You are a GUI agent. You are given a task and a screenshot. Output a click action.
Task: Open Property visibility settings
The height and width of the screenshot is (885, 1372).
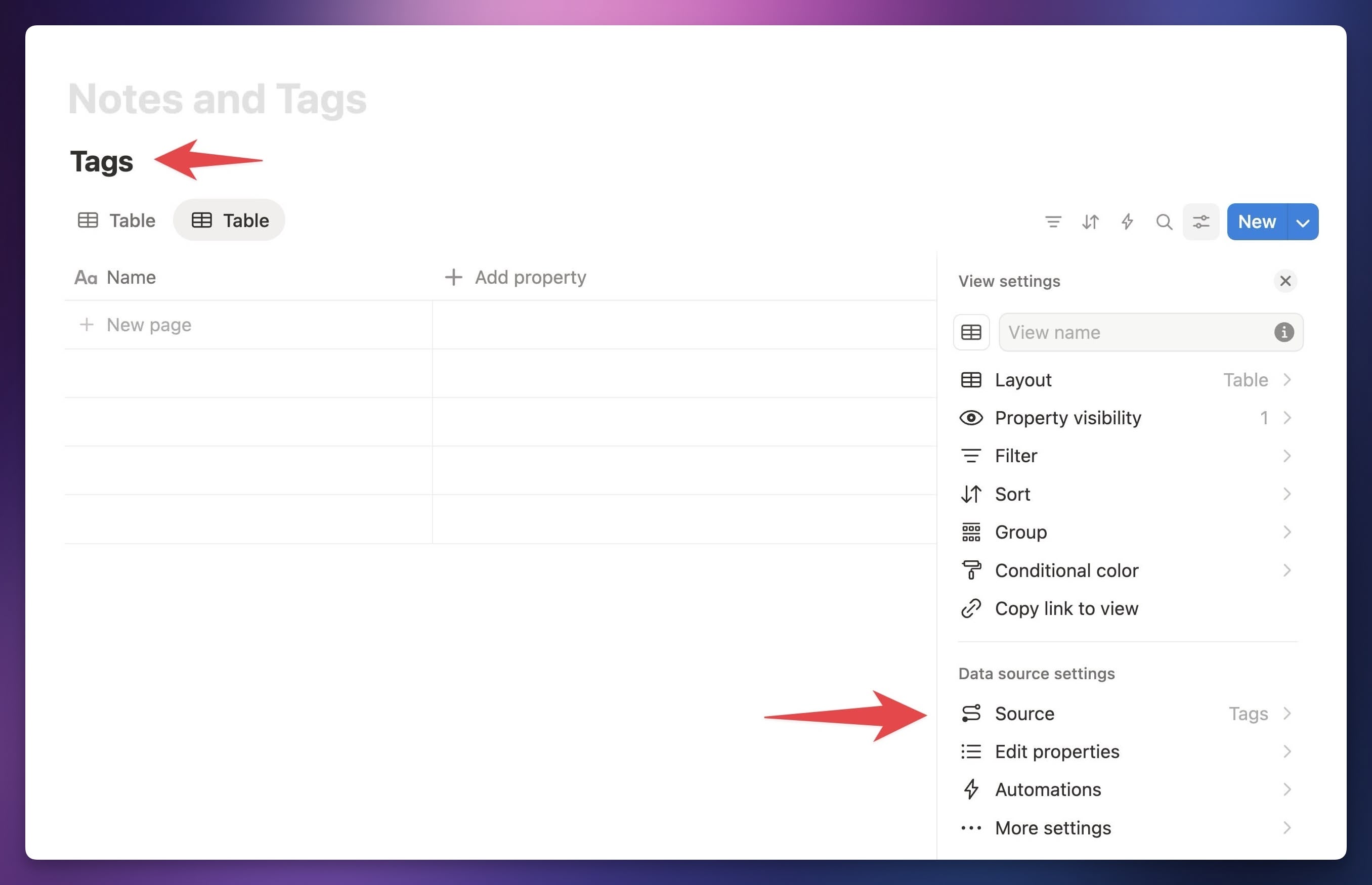click(x=1126, y=418)
